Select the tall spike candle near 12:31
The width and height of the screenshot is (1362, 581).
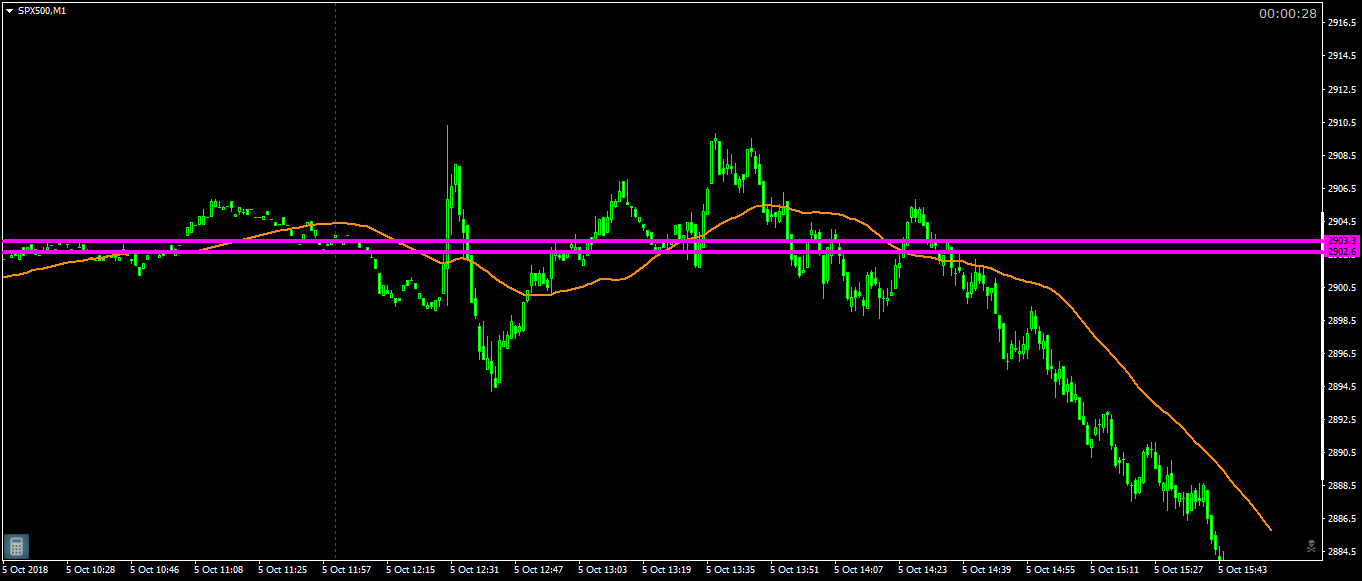(447, 200)
